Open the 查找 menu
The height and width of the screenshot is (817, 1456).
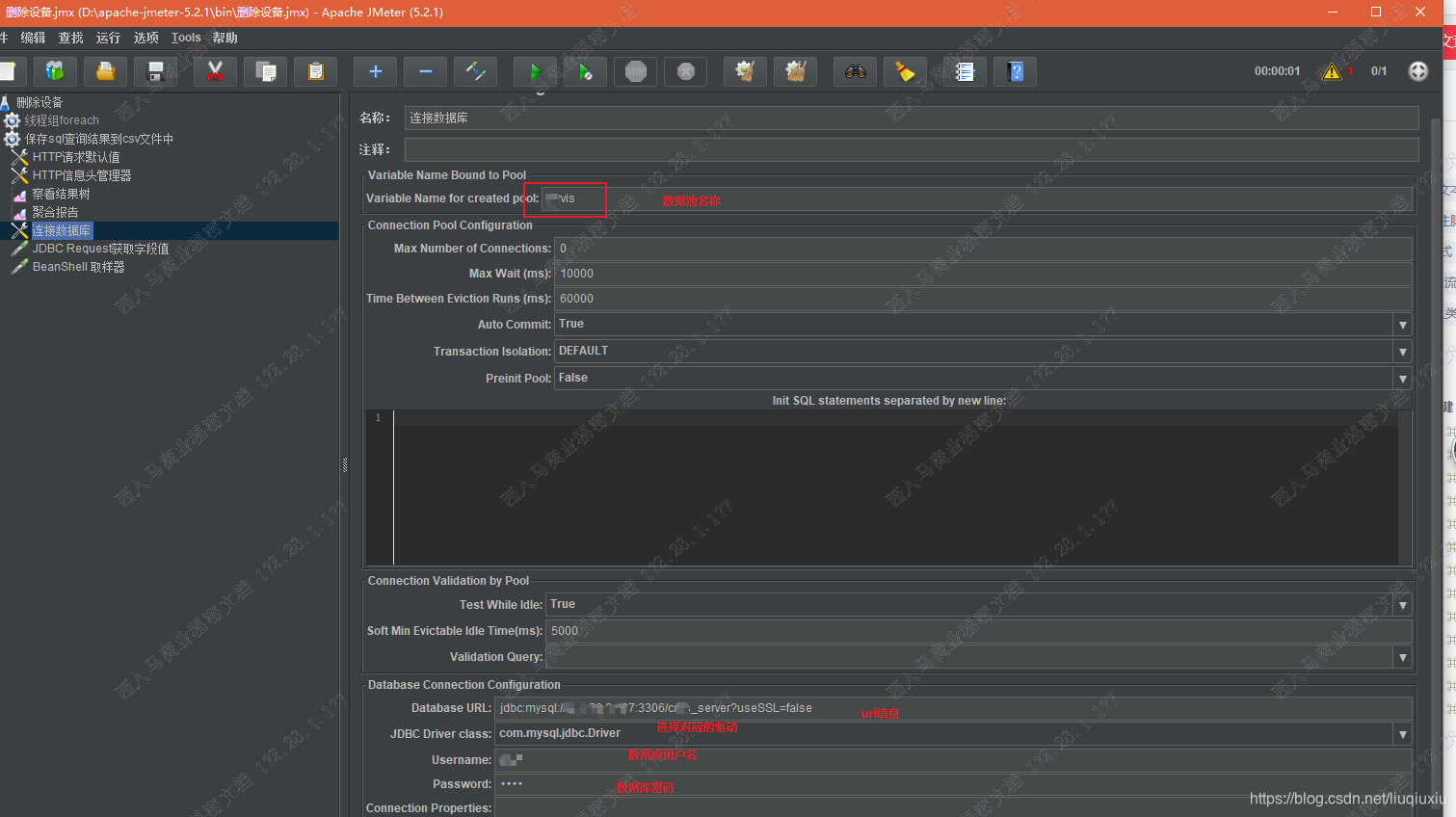(70, 38)
